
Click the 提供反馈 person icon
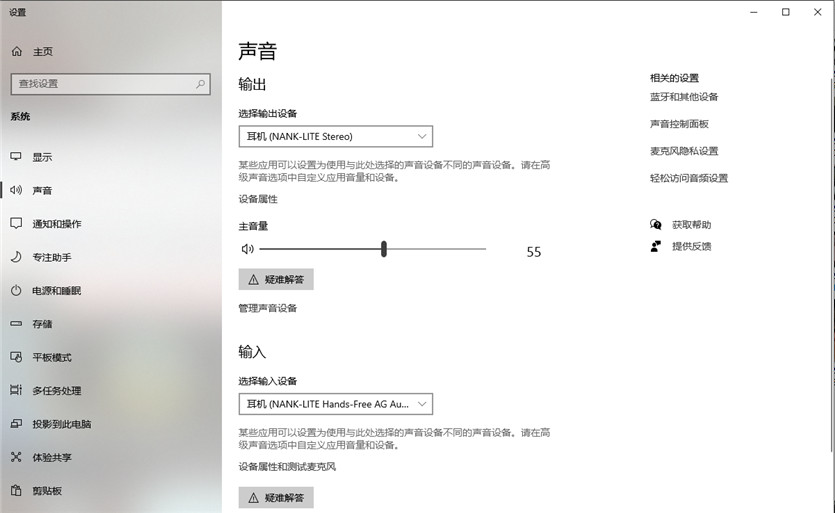point(656,246)
